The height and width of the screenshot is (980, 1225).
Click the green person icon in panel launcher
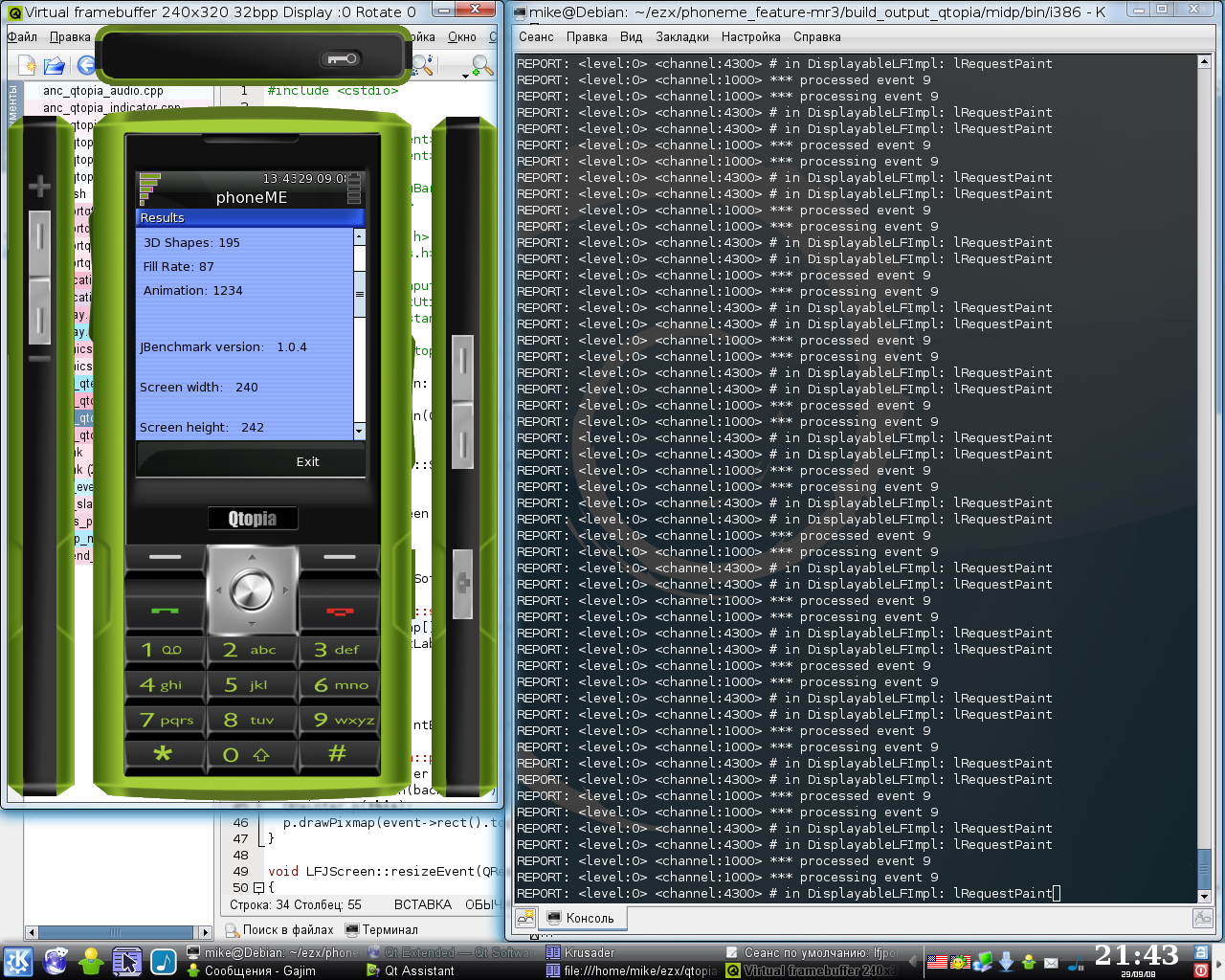[x=91, y=962]
